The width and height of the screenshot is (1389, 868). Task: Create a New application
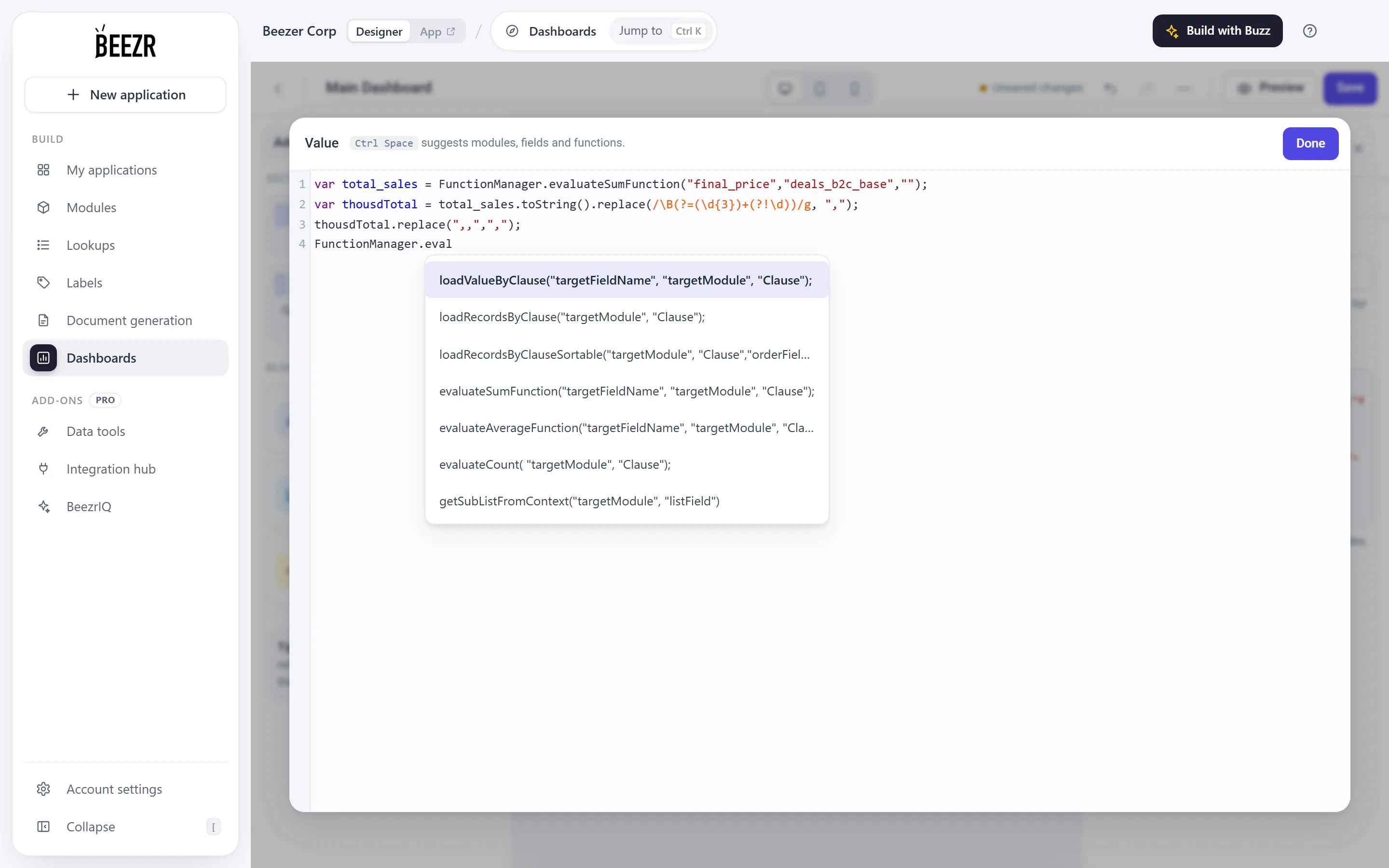[125, 95]
